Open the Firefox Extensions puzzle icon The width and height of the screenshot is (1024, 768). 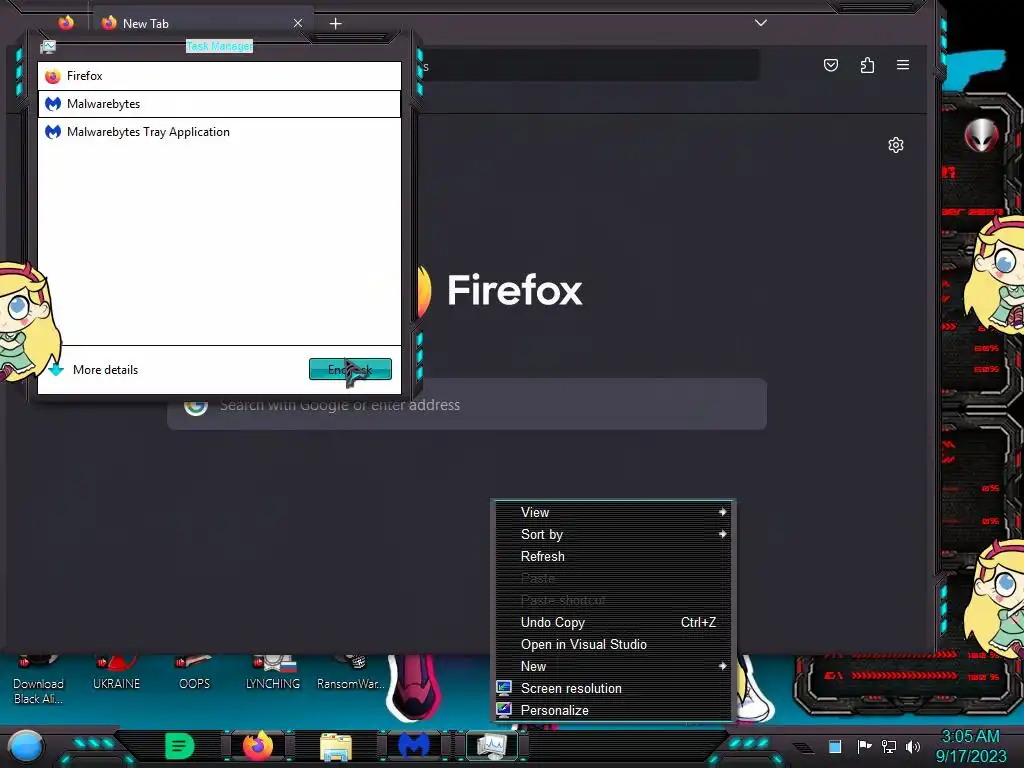click(867, 65)
